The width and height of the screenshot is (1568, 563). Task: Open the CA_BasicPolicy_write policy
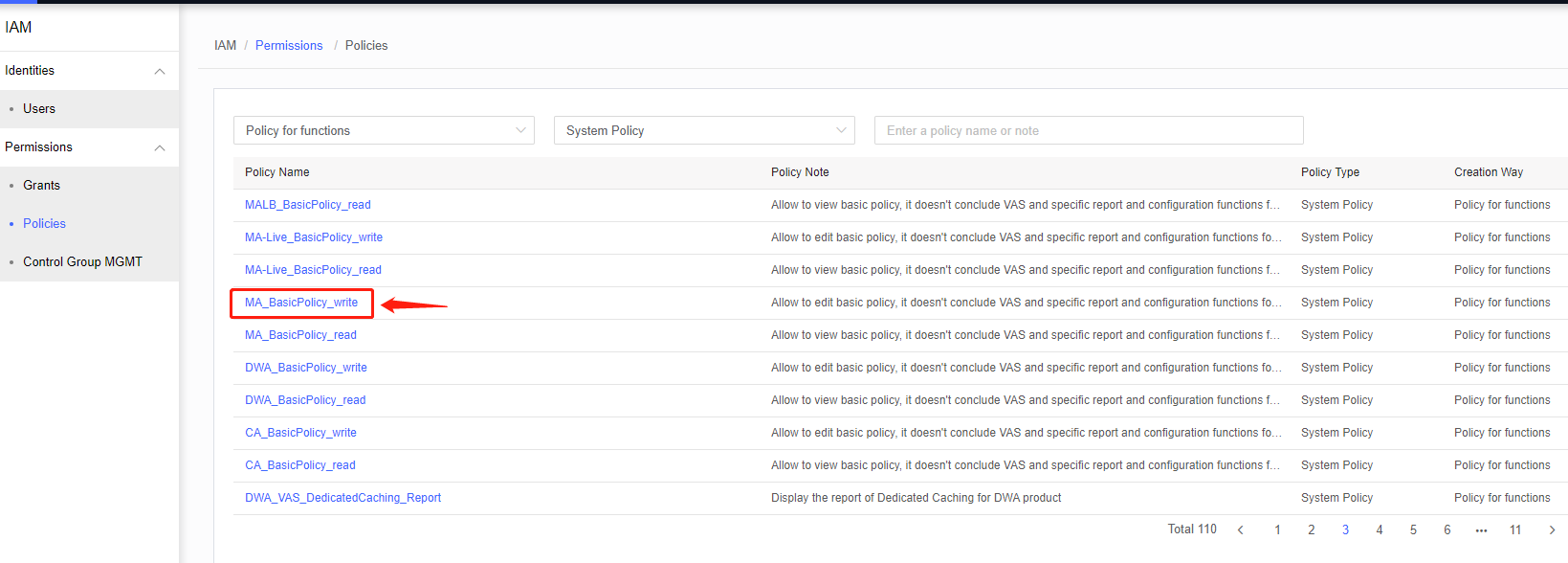click(x=300, y=433)
